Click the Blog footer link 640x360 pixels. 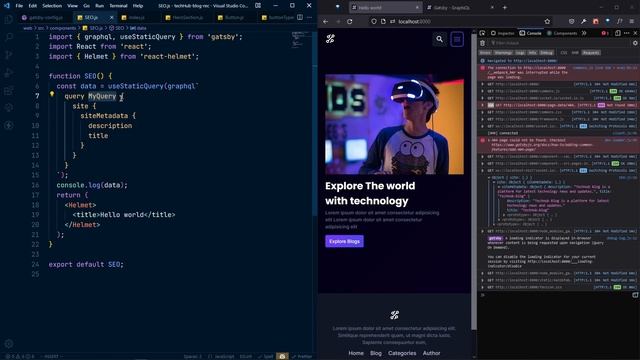tap(376, 353)
